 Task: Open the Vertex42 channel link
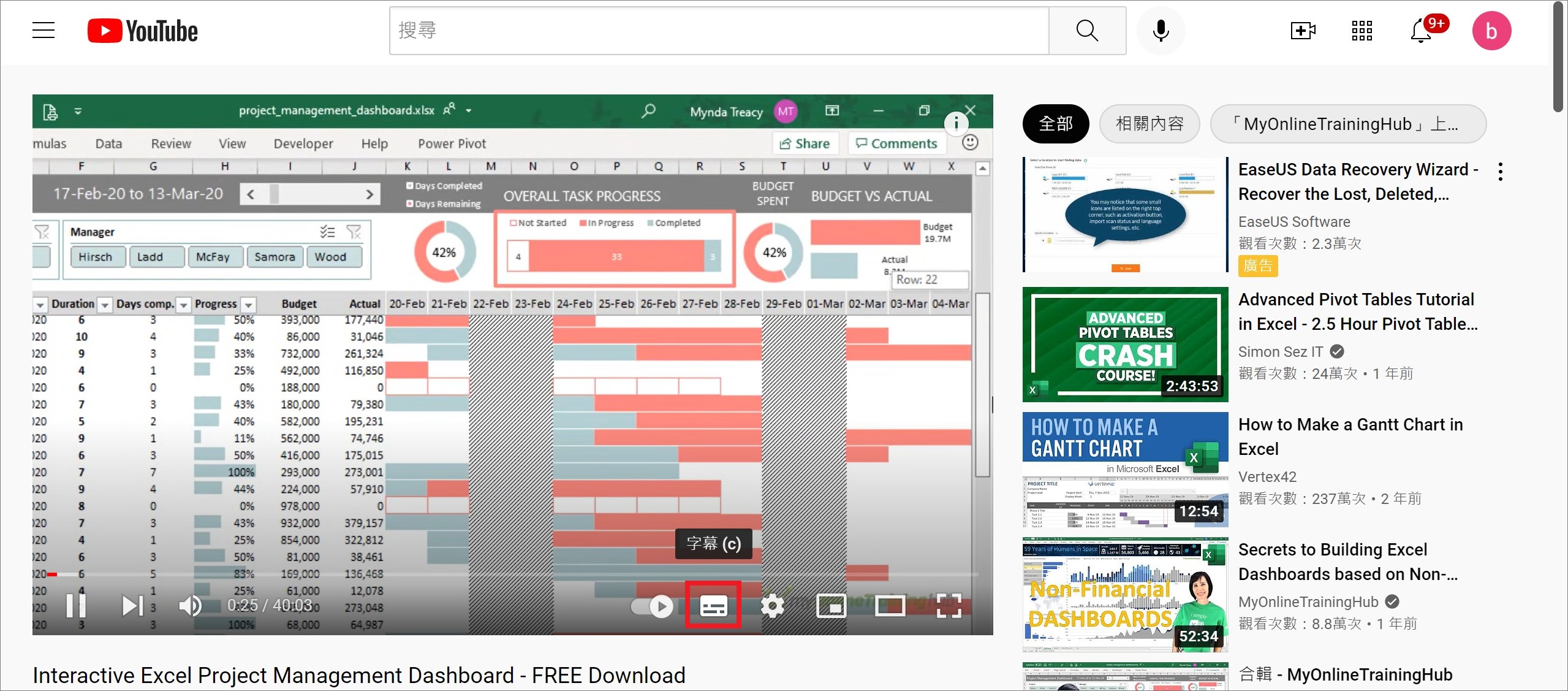tap(1267, 476)
